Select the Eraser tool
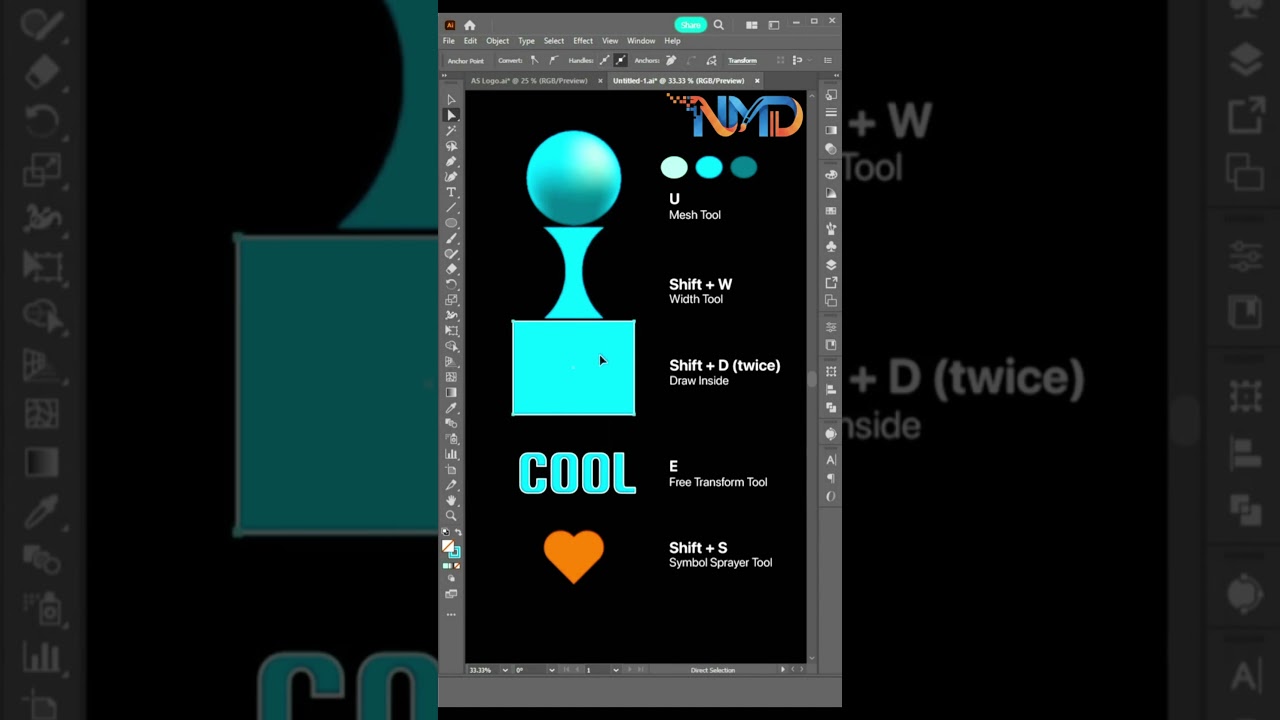The width and height of the screenshot is (1280, 720). point(451,269)
